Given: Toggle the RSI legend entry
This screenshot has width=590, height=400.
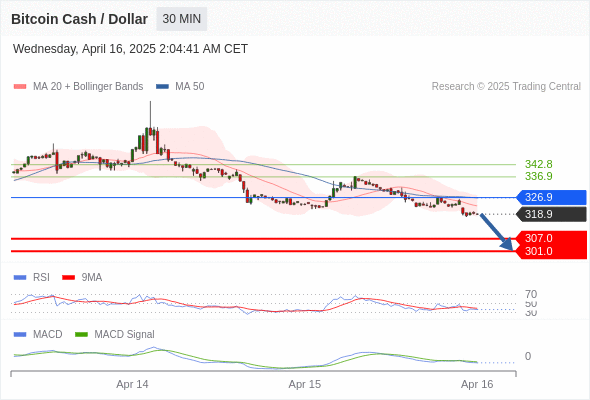Looking at the screenshot, I should pyautogui.click(x=32, y=277).
